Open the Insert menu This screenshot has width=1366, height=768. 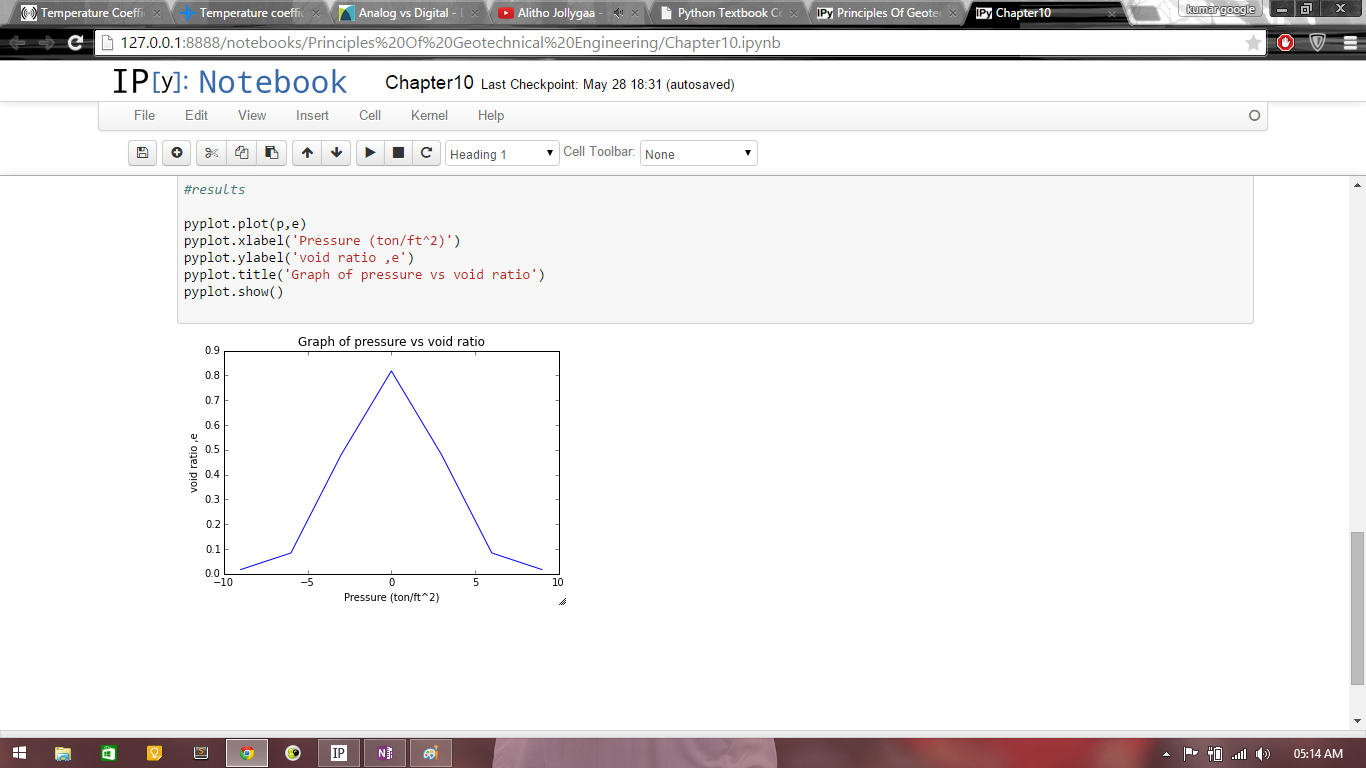(x=312, y=115)
